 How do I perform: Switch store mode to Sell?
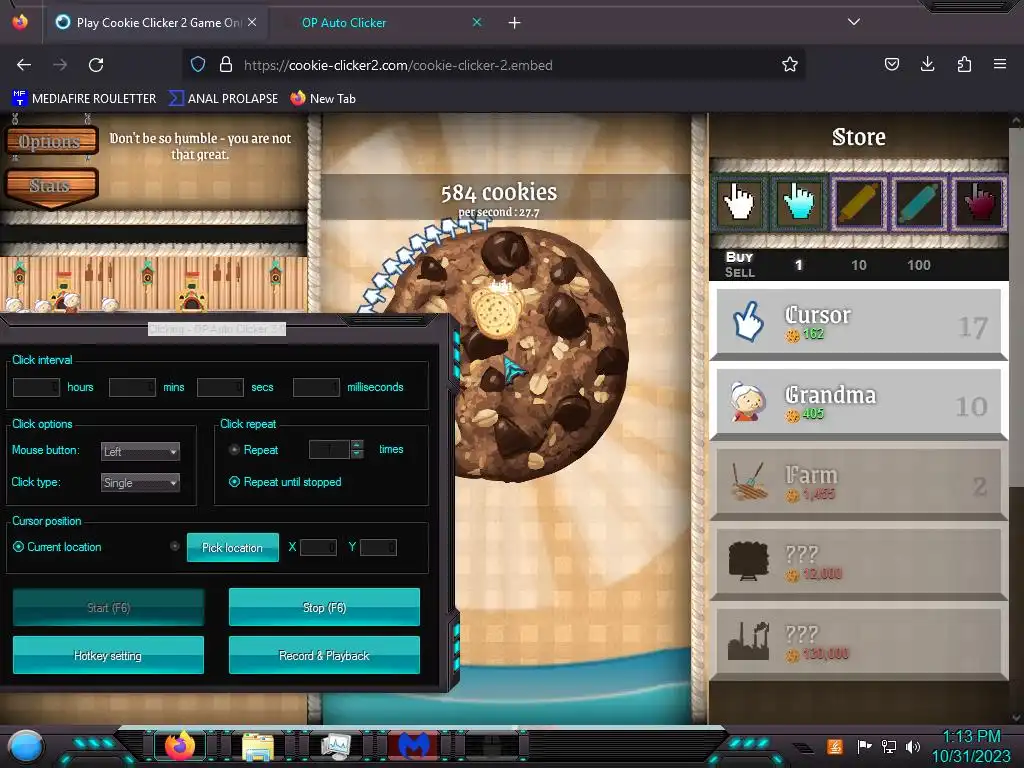tap(739, 272)
